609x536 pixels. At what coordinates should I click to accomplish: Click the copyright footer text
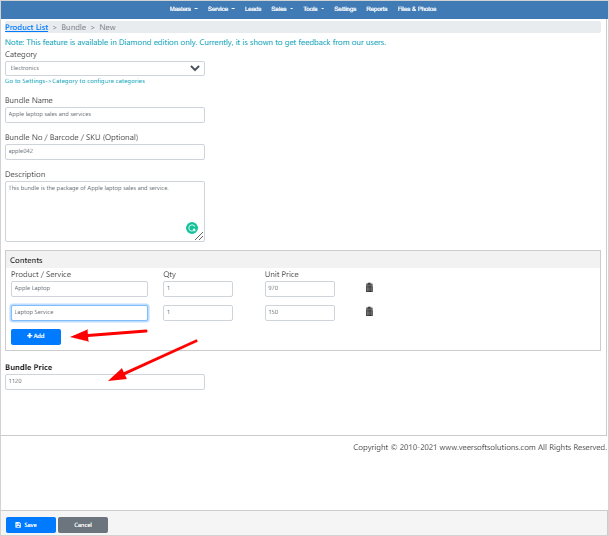[480, 447]
